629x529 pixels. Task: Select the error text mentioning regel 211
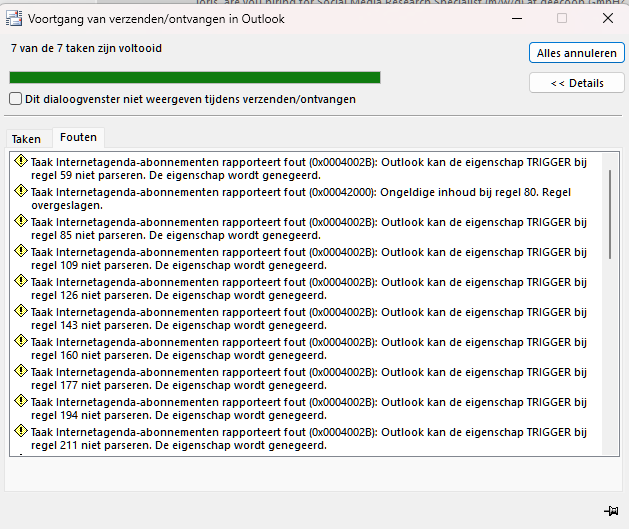coord(309,439)
